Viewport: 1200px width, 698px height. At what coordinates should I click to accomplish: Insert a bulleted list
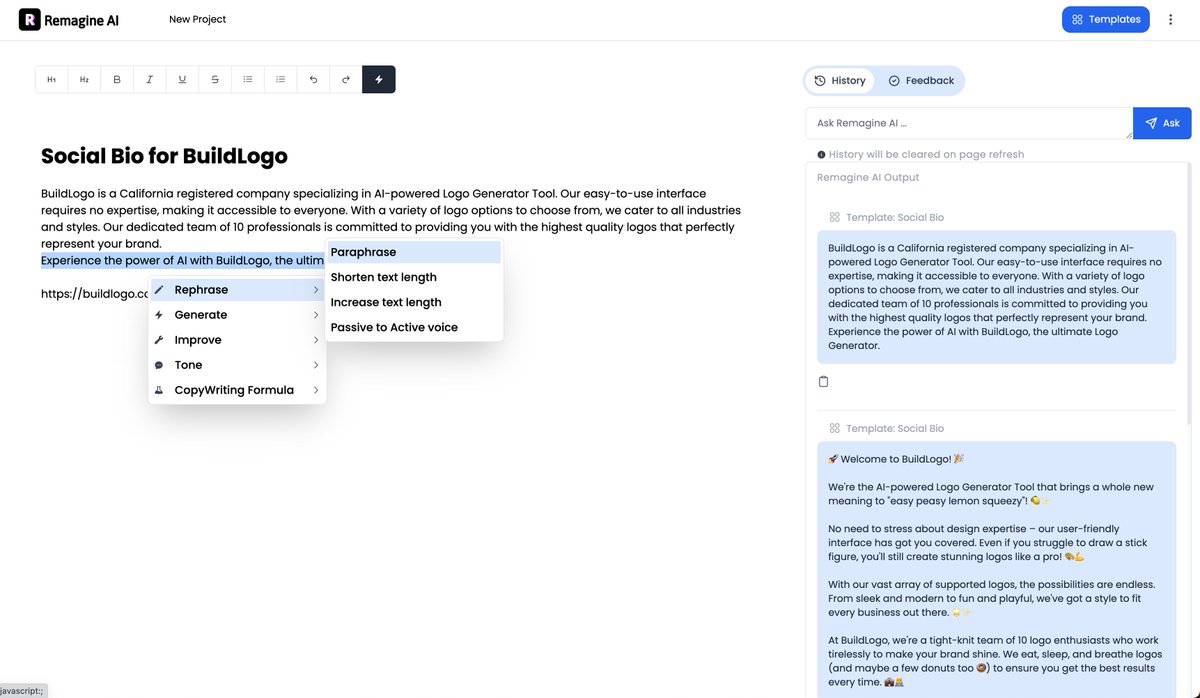[x=248, y=80]
